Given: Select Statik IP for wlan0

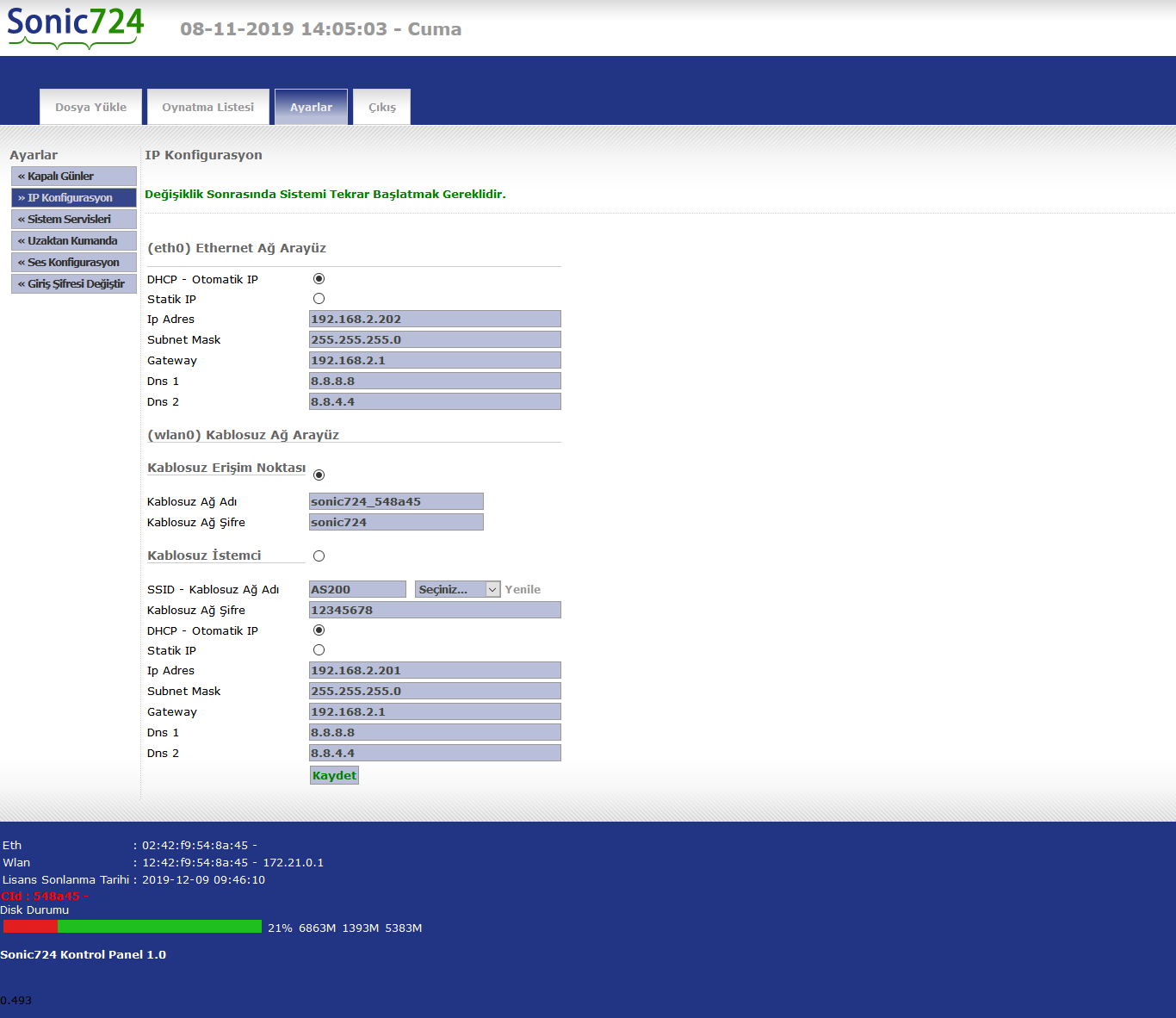Looking at the screenshot, I should 319,649.
